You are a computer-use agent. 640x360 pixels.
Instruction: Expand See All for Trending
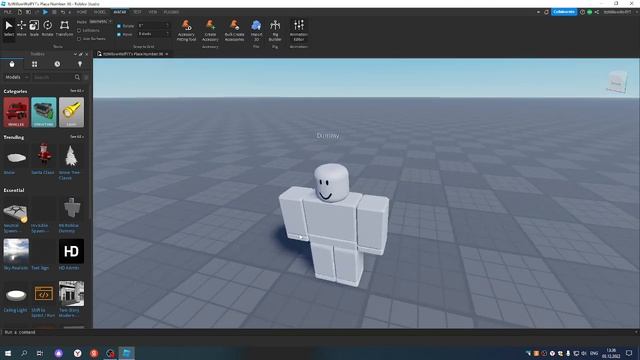coord(76,137)
